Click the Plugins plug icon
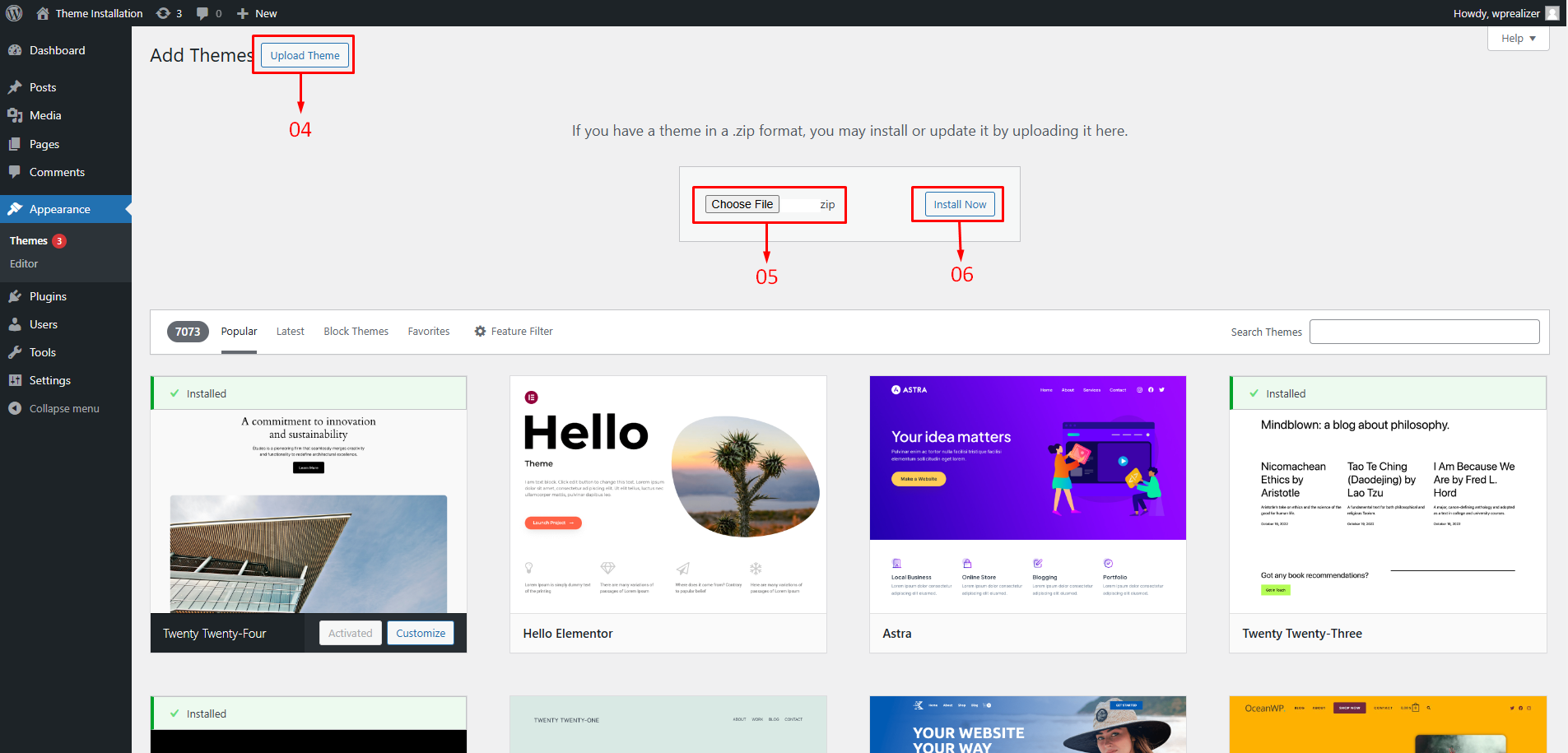1568x753 pixels. [x=15, y=296]
